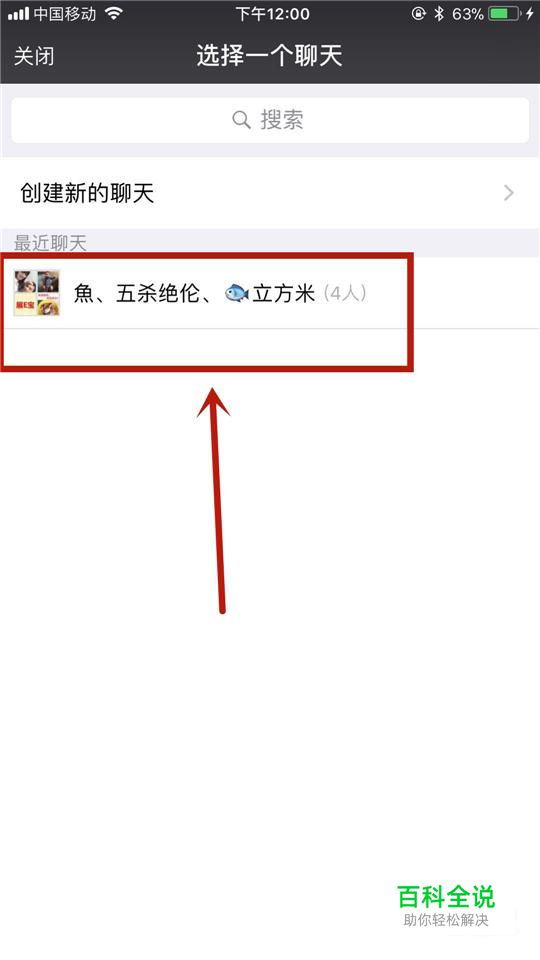Click the Bluetooth status icon
540x960 pixels.
click(438, 13)
